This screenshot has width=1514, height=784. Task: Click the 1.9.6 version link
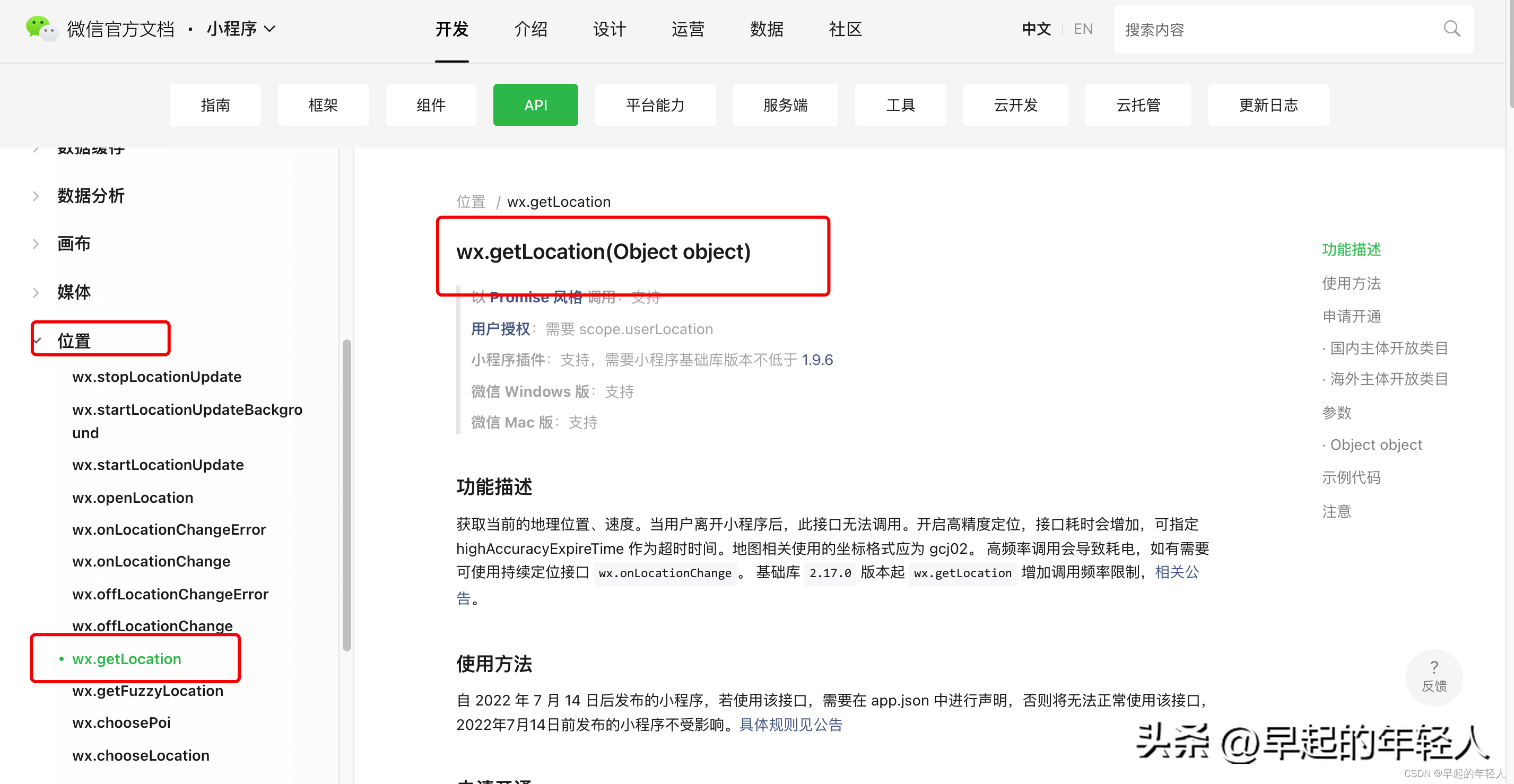click(817, 359)
